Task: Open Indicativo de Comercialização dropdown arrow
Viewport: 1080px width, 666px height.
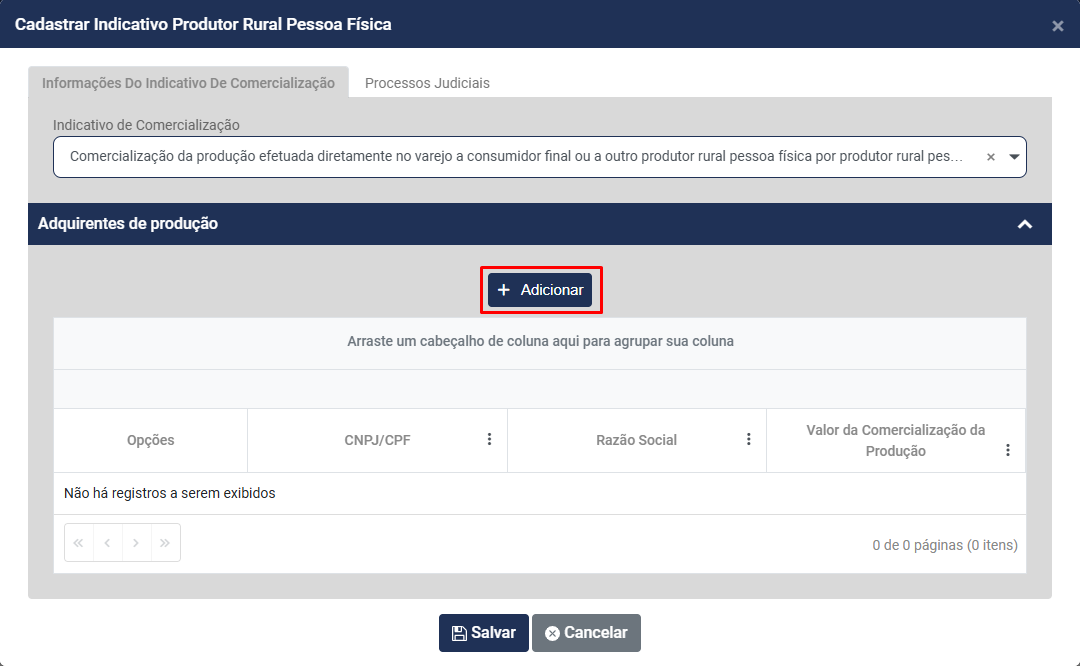Action: (x=1014, y=157)
